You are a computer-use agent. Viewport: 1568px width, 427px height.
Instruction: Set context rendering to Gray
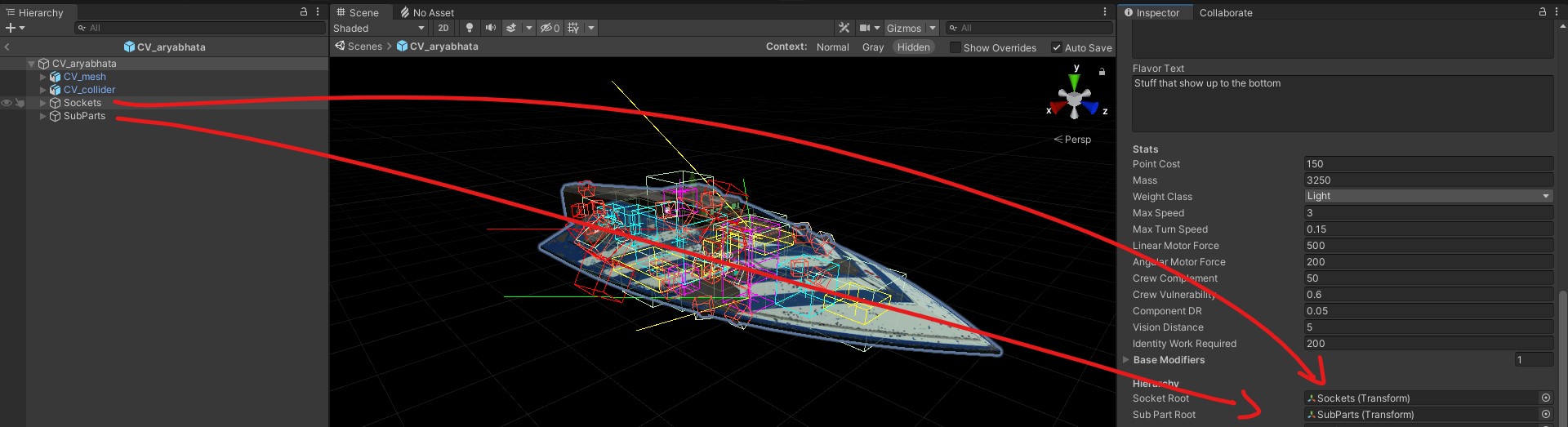pos(873,47)
